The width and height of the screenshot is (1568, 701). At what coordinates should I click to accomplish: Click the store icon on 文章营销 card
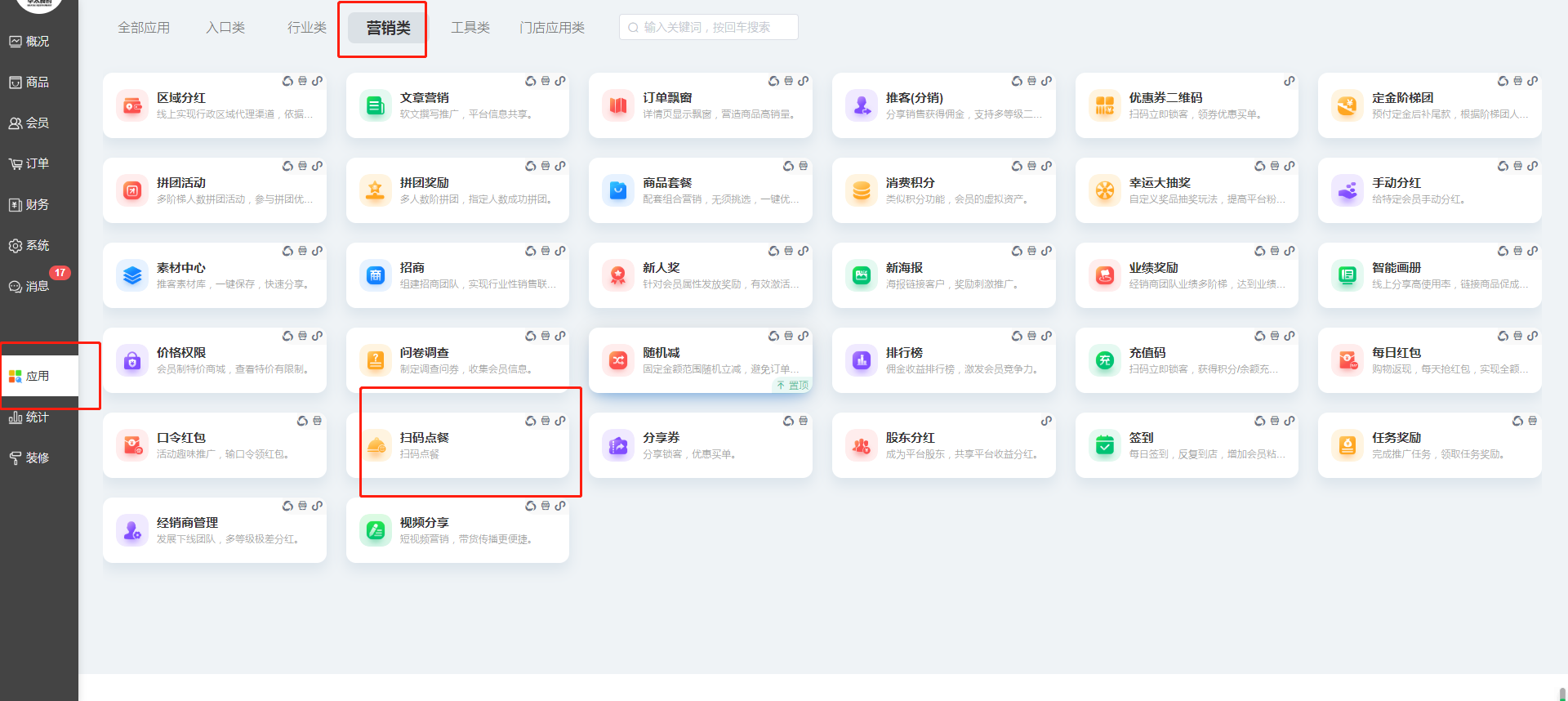(546, 81)
